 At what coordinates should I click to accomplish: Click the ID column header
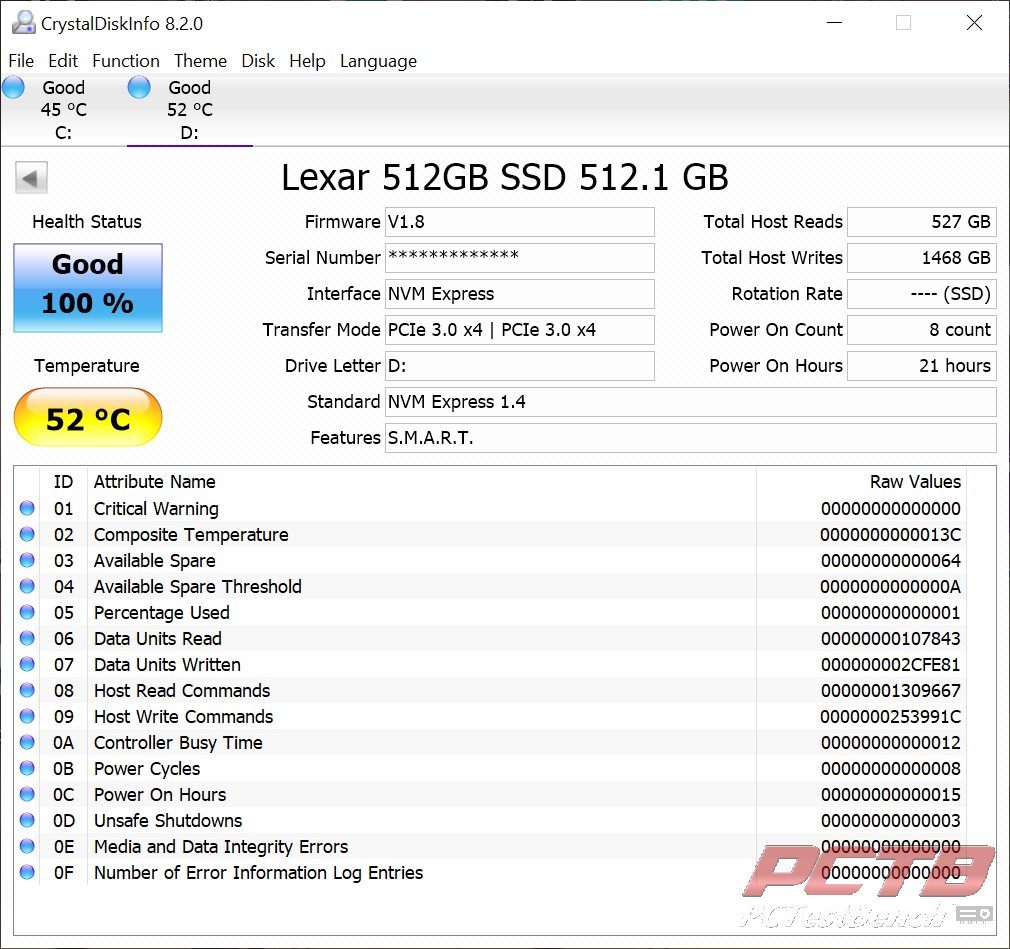(x=63, y=481)
